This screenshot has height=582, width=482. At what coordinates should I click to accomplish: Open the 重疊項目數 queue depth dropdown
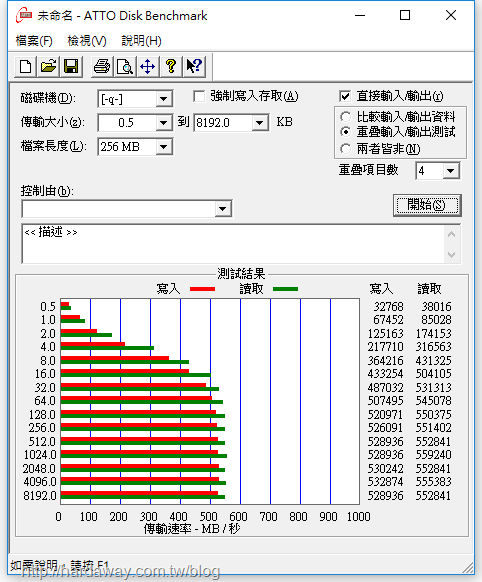450,171
